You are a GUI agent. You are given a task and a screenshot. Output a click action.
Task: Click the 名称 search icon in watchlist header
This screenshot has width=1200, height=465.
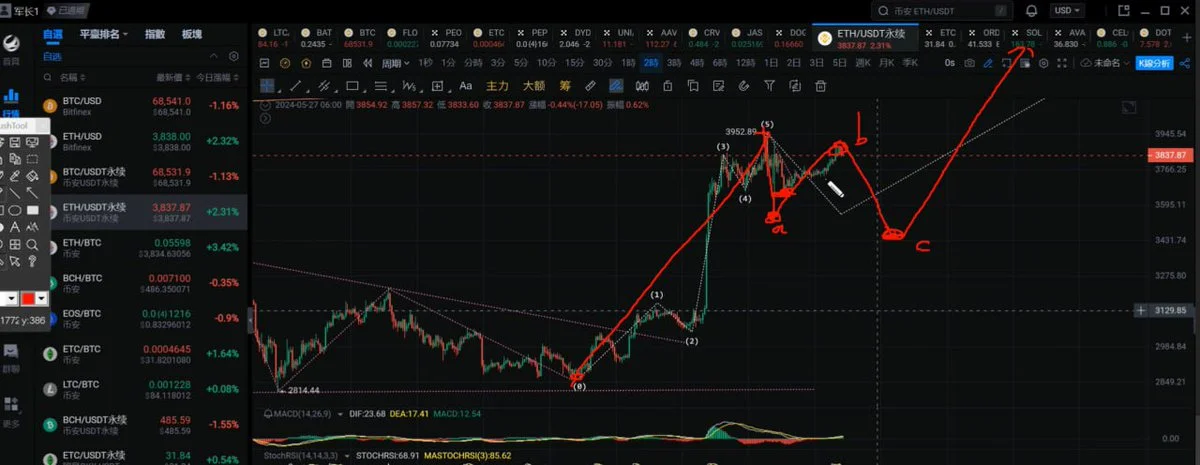[x=47, y=77]
